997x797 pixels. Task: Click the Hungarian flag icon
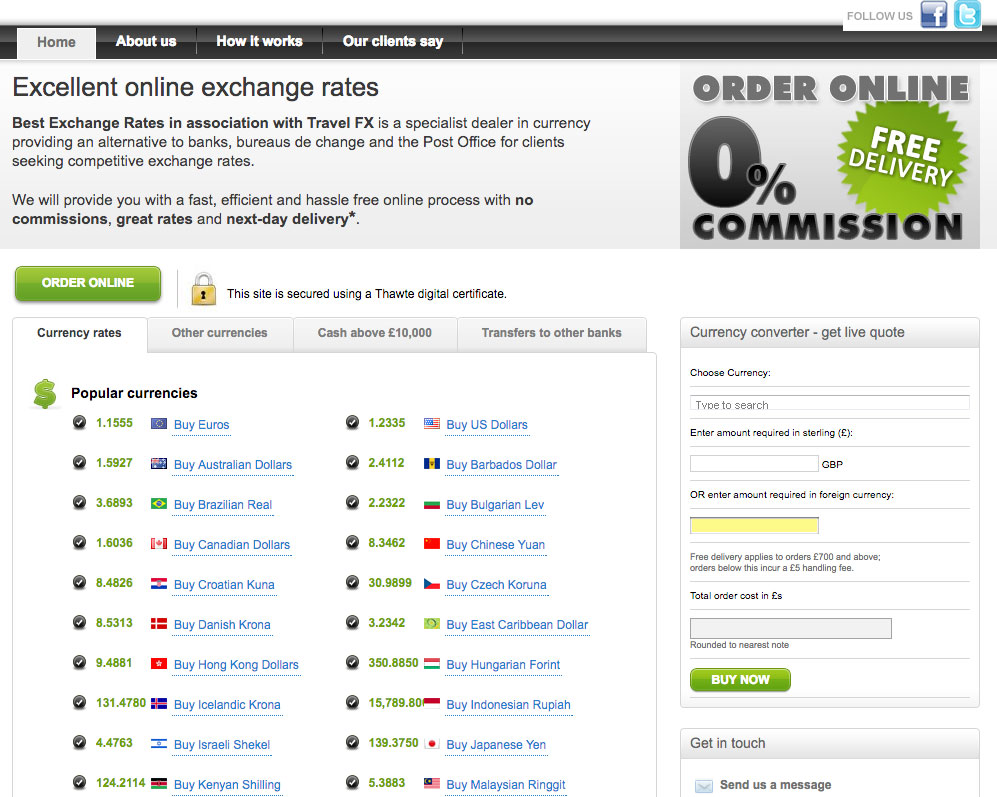[x=432, y=664]
